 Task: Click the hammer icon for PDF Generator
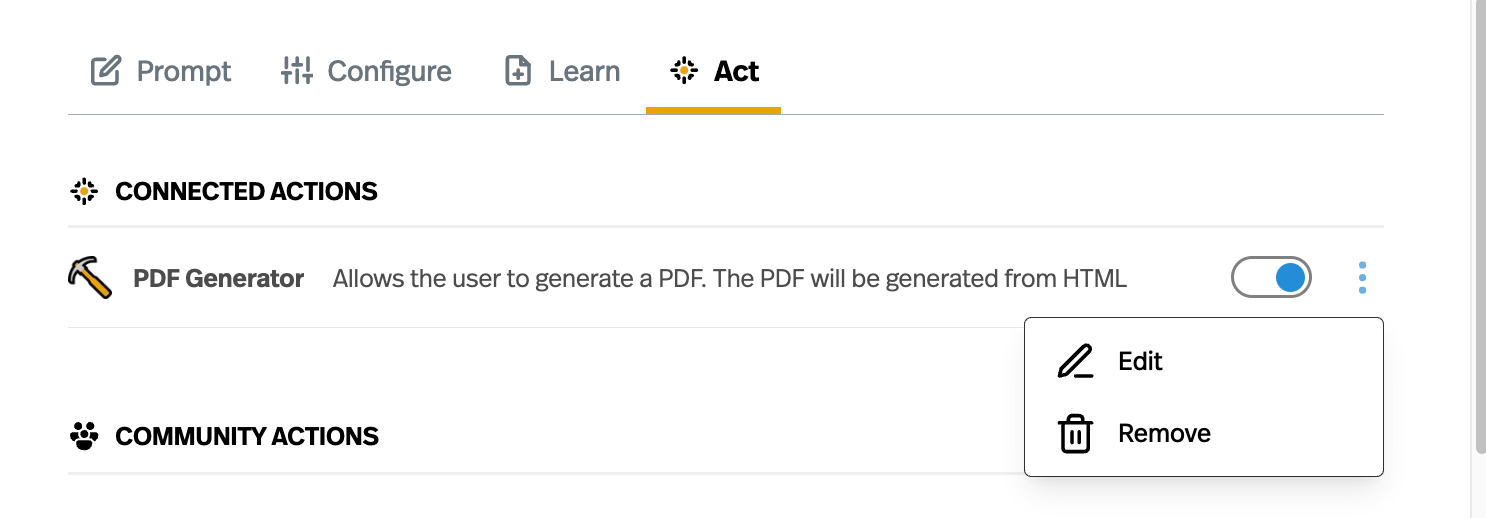90,277
